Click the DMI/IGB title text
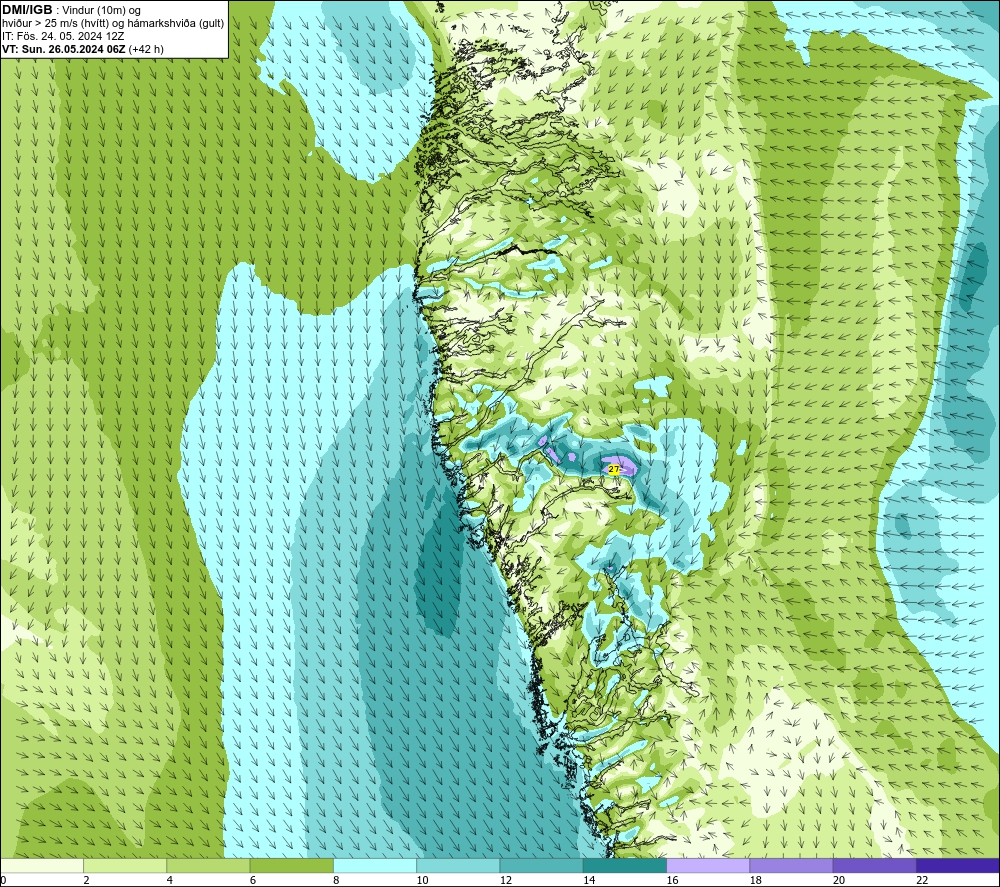The image size is (1000, 887). click(27, 10)
